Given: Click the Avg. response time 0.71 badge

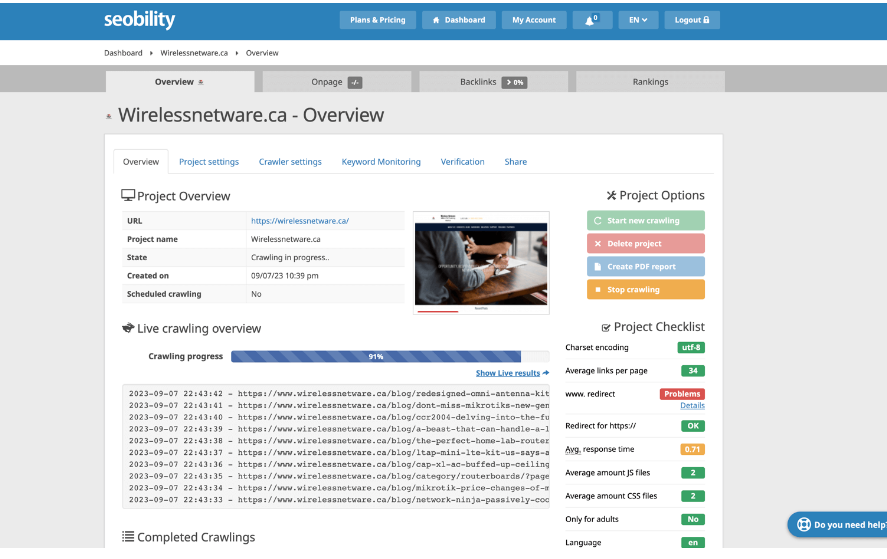Looking at the screenshot, I should click(692, 449).
